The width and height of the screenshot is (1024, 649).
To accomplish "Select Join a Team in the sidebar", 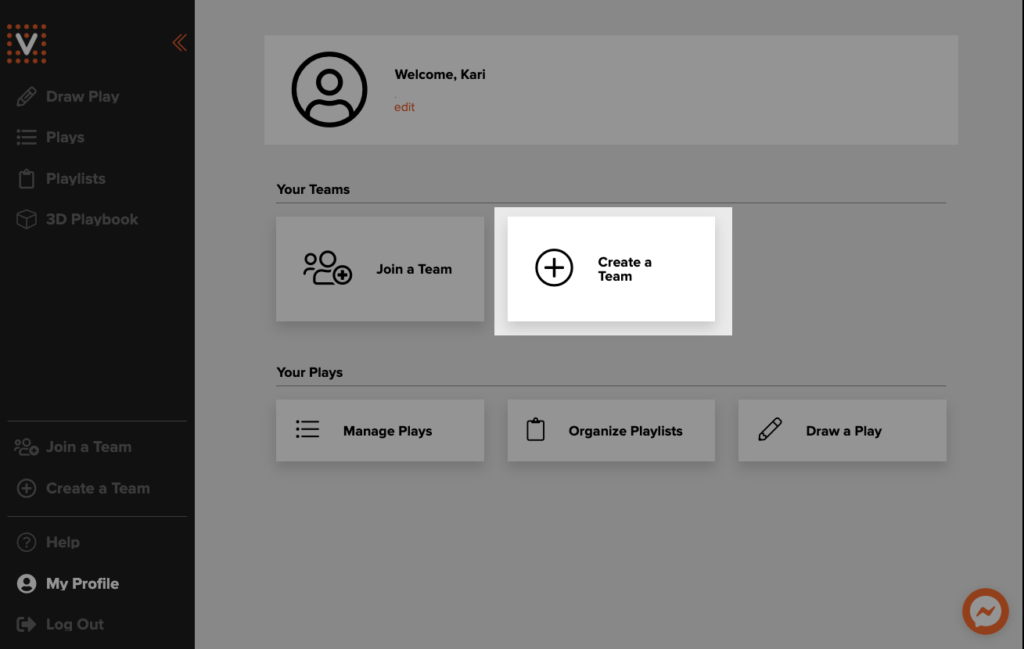I will coord(89,447).
